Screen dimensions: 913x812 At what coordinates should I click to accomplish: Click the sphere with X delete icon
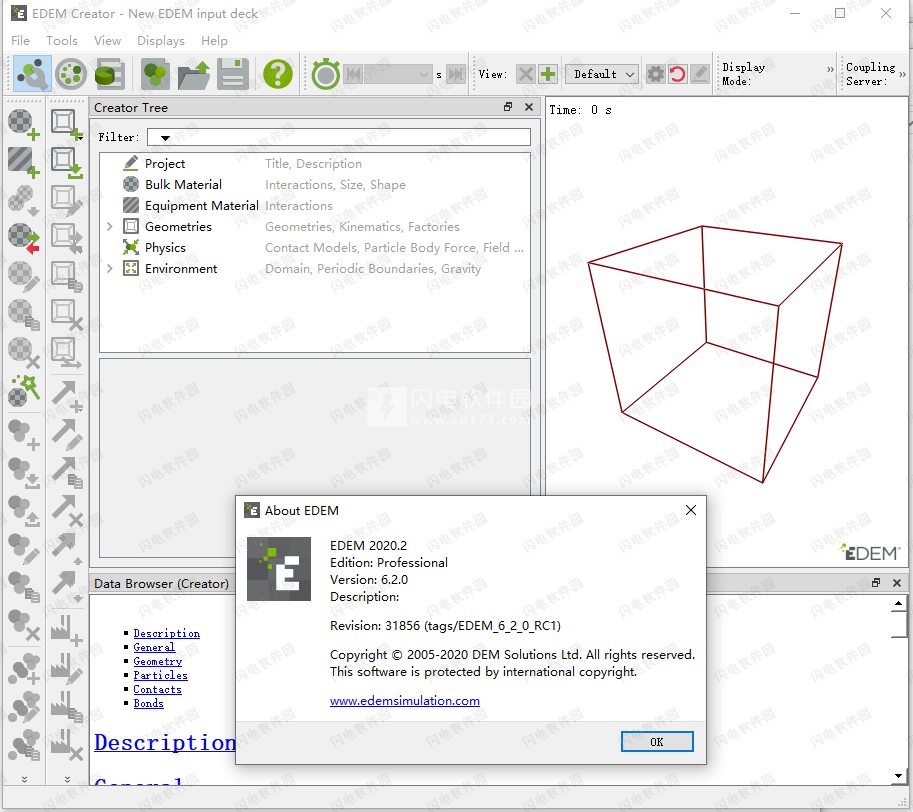click(24, 353)
